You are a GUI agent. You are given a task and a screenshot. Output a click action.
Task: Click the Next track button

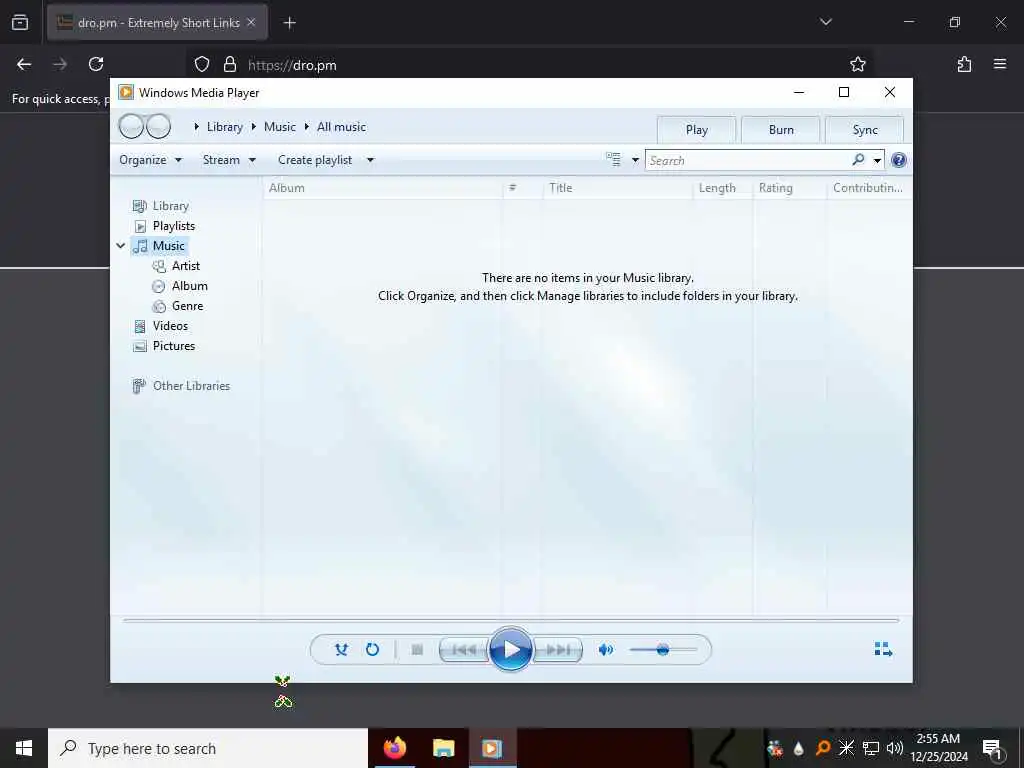point(557,650)
